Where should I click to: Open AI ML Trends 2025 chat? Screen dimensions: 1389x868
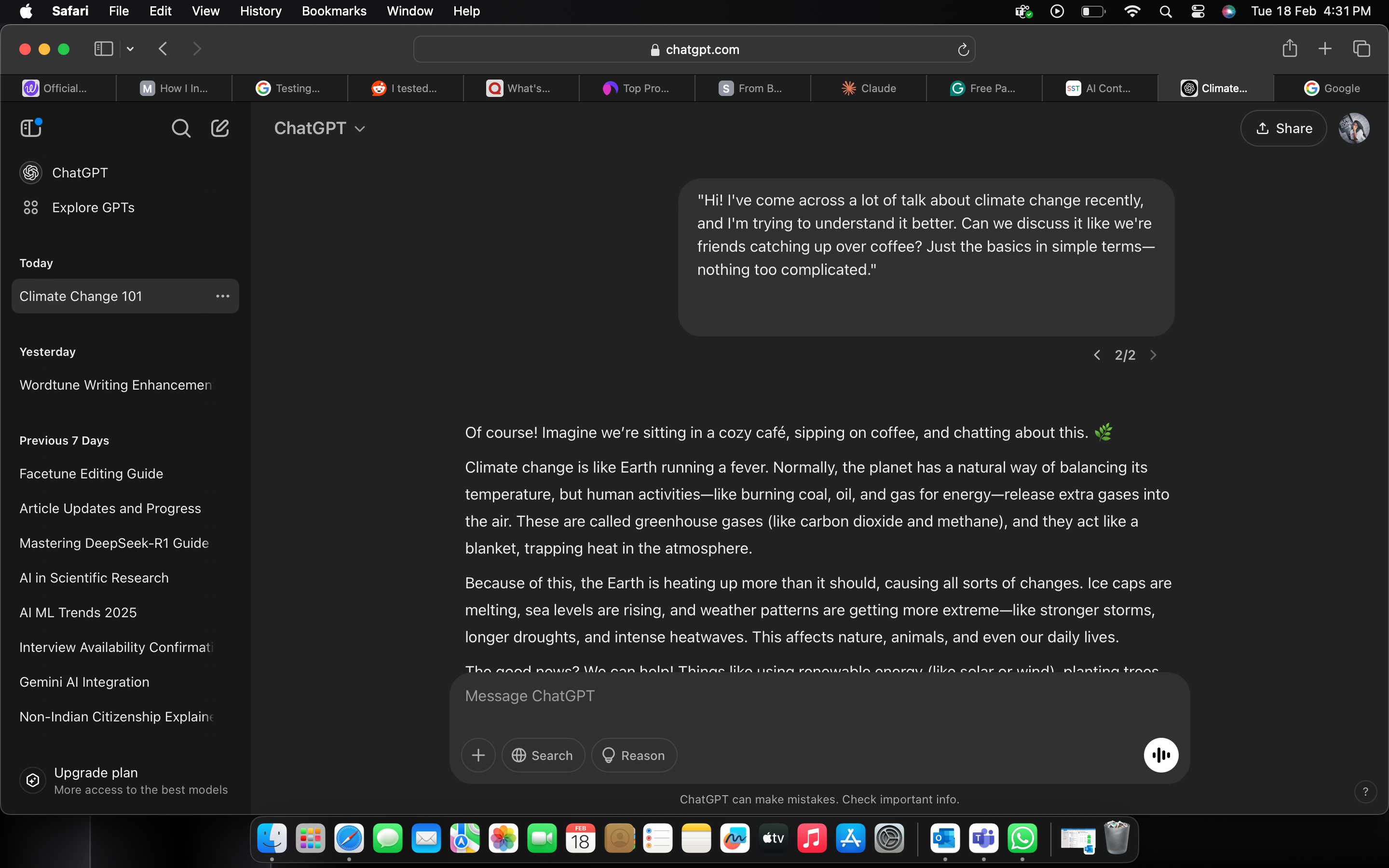pyautogui.click(x=125, y=612)
